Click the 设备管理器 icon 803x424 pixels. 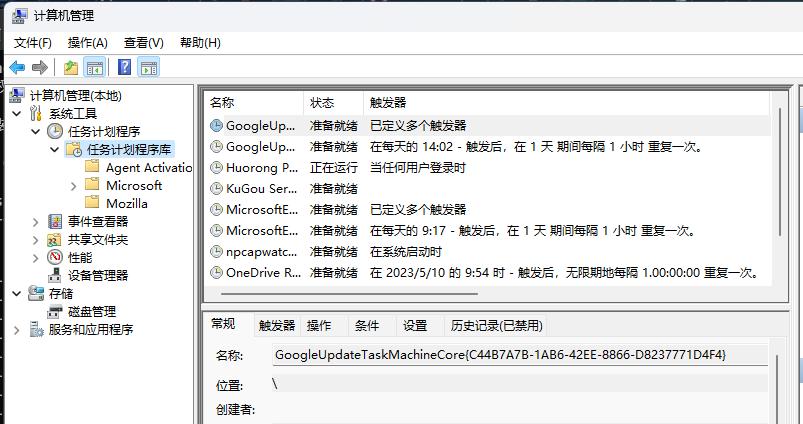(55, 275)
